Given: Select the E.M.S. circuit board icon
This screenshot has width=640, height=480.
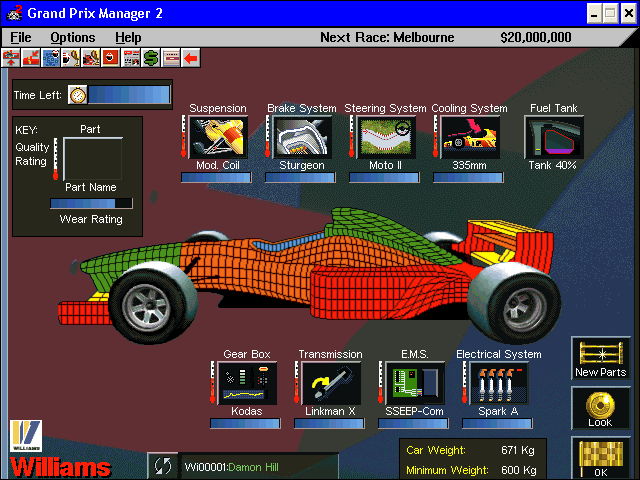Looking at the screenshot, I should point(415,383).
